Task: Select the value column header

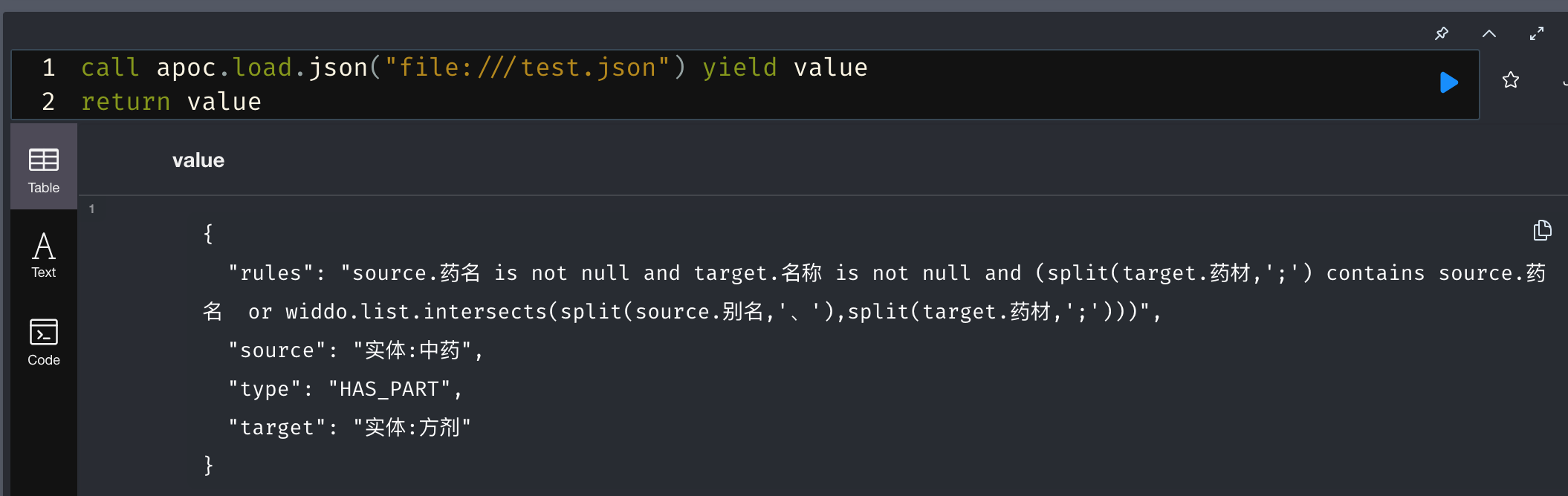Action: (x=198, y=160)
